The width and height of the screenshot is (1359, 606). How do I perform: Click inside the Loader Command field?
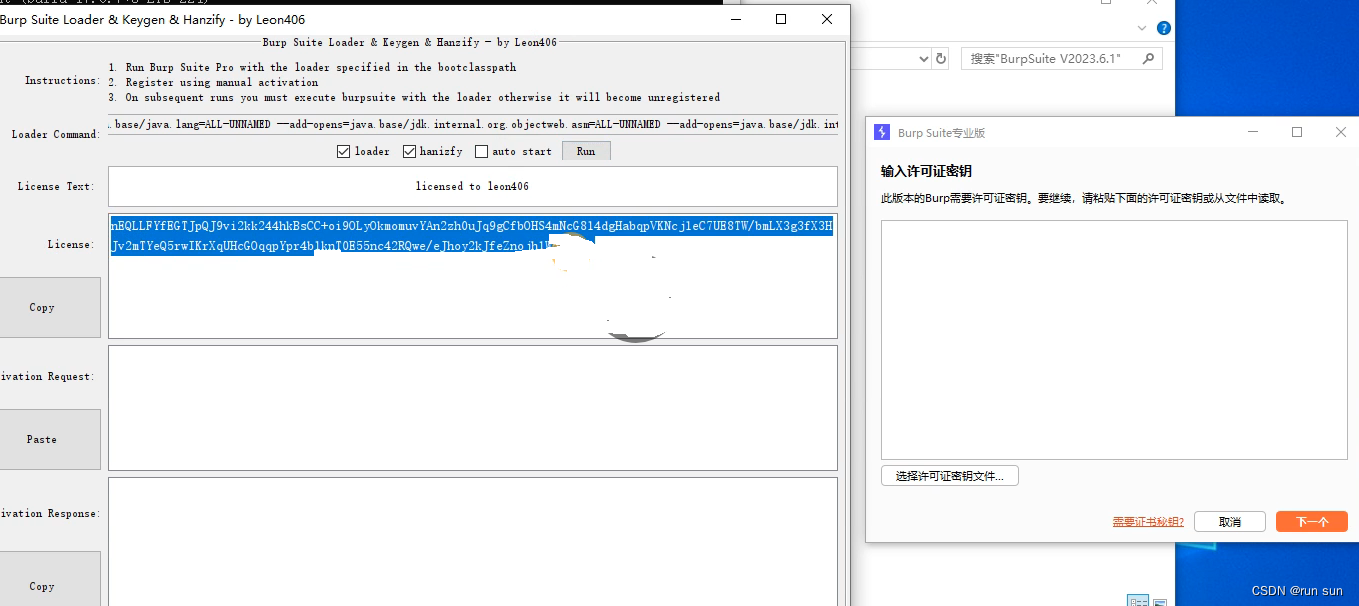(x=473, y=125)
